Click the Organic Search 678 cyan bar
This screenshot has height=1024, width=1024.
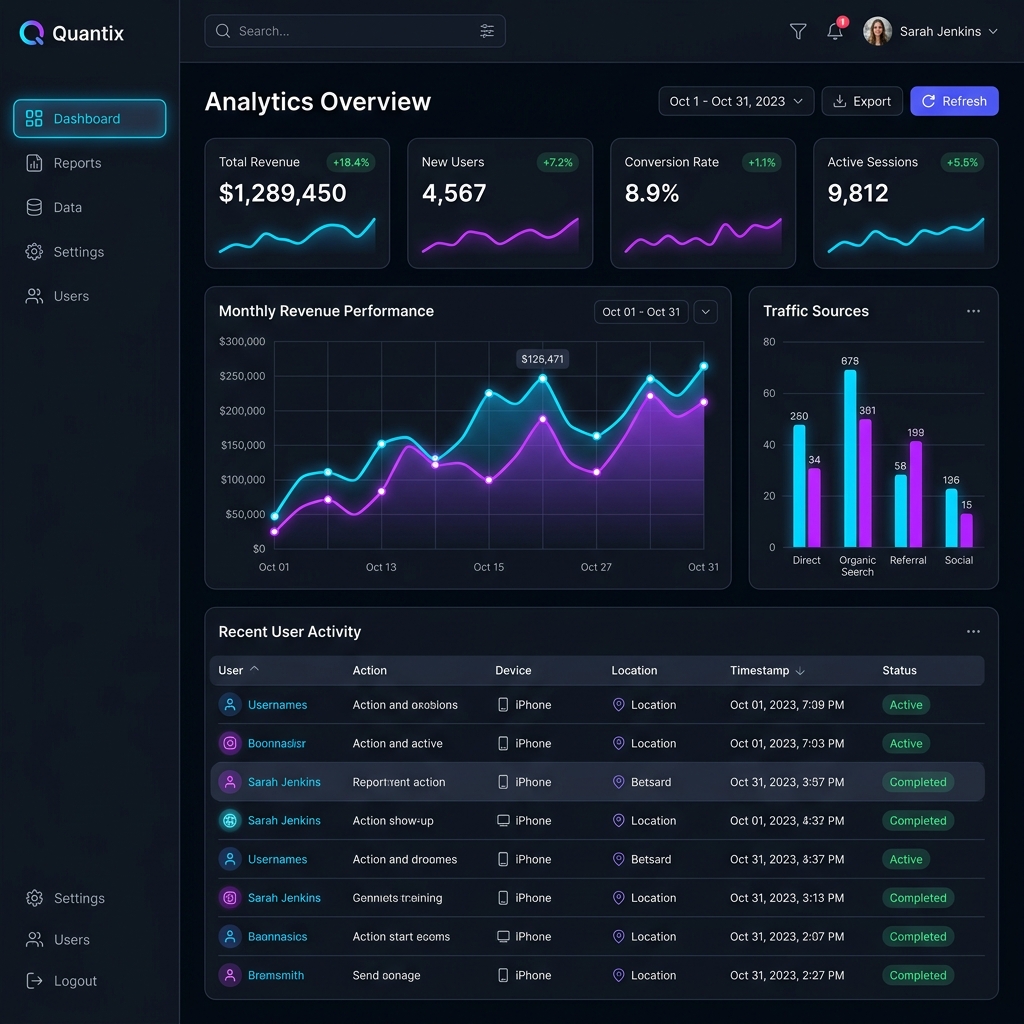(x=850, y=458)
